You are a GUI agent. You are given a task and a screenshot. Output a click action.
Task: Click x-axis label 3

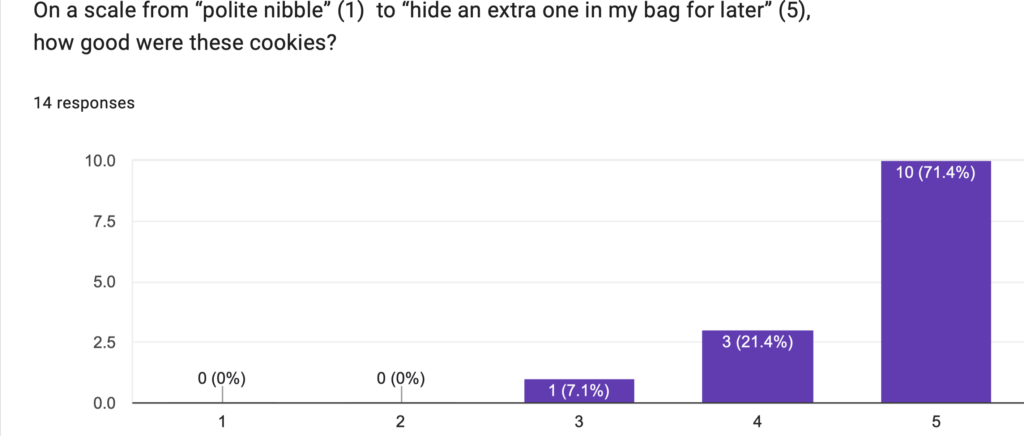coord(579,422)
